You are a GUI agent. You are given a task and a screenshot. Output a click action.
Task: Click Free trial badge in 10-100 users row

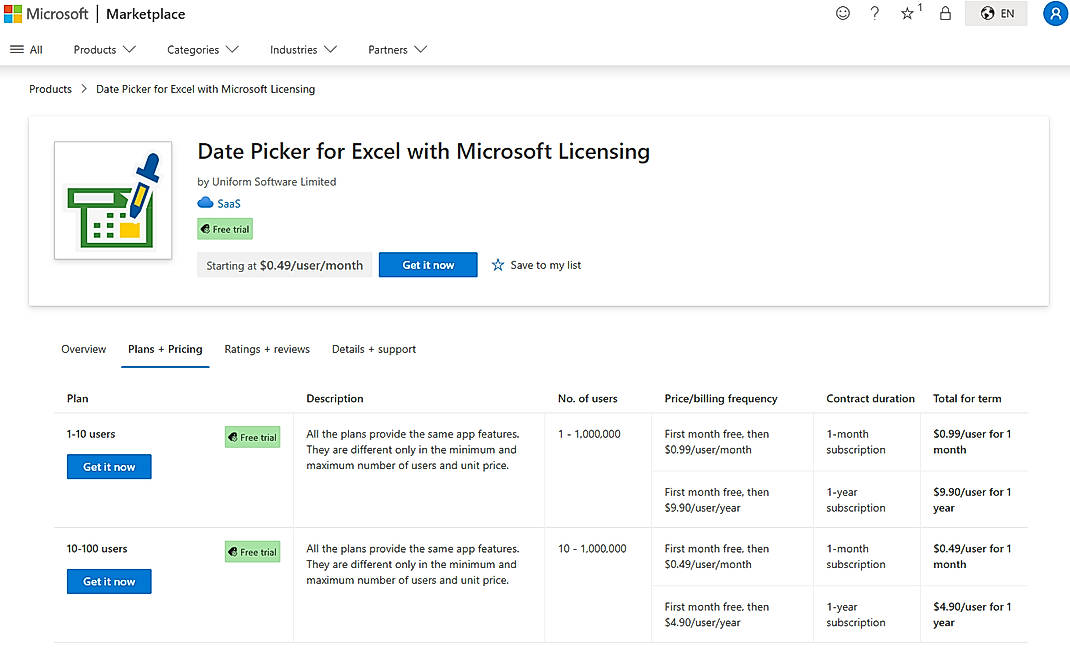click(x=252, y=552)
